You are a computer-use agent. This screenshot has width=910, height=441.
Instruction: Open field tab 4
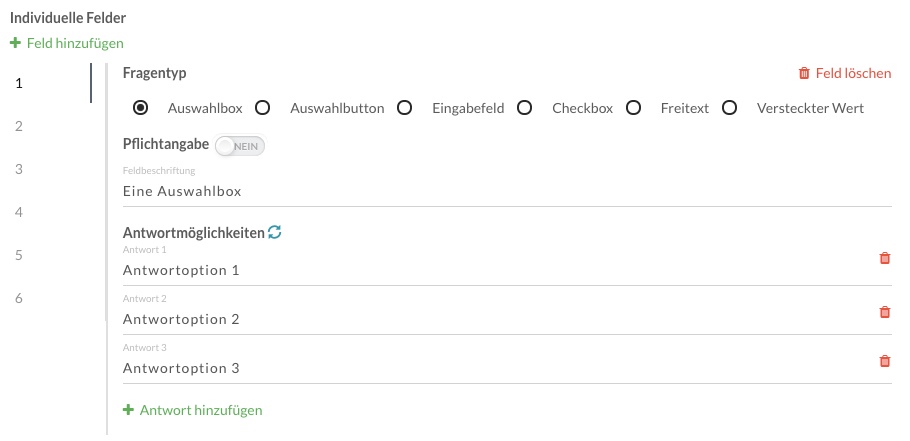(x=19, y=212)
